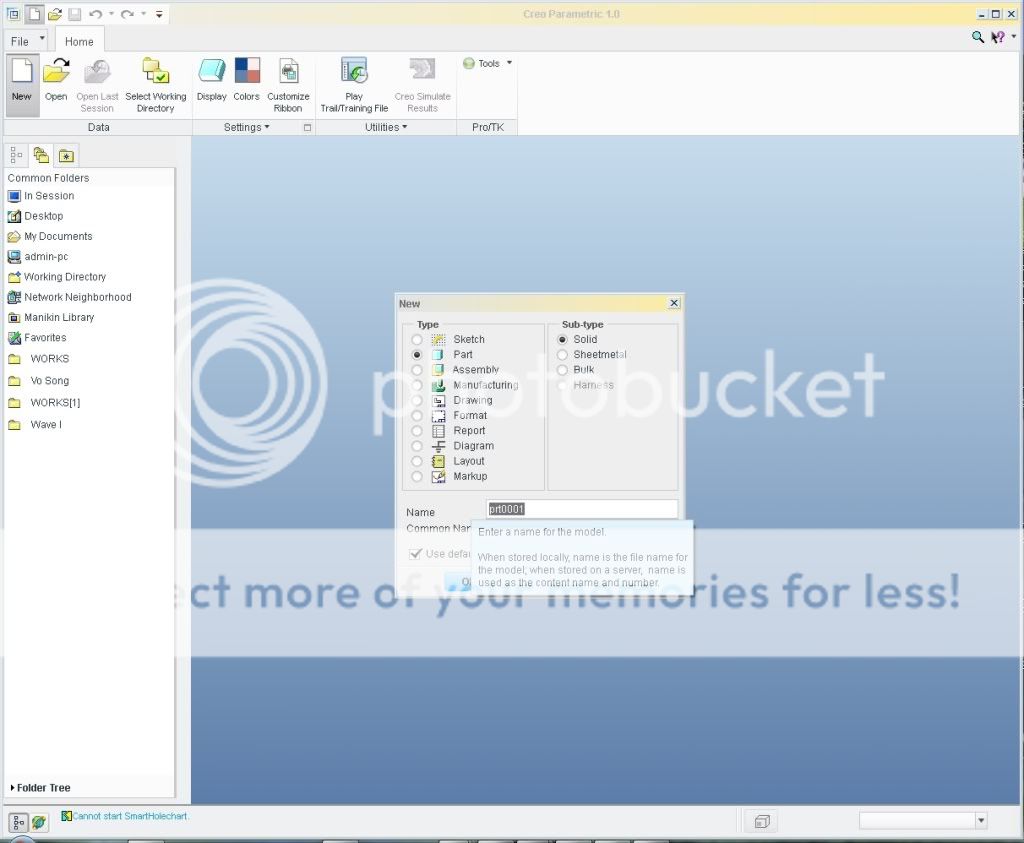Select the Sketch type radio button
This screenshot has height=843, width=1024.
[417, 340]
